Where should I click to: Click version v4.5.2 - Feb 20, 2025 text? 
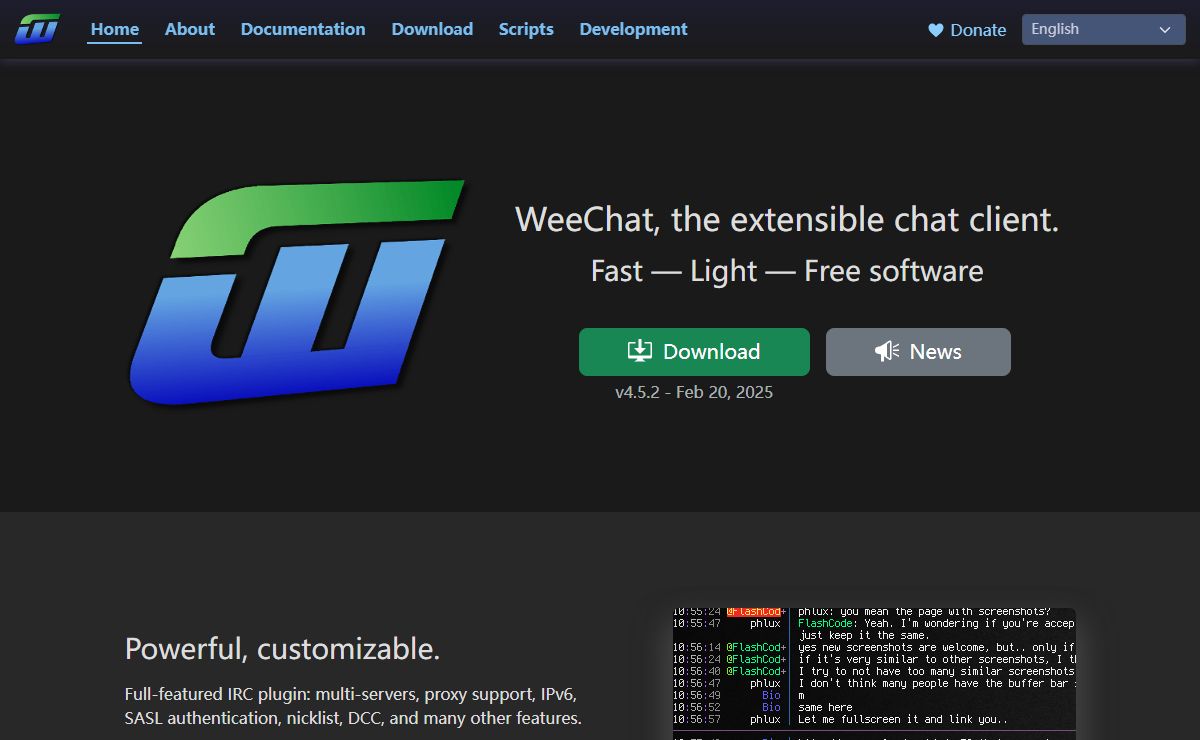pyautogui.click(x=694, y=392)
